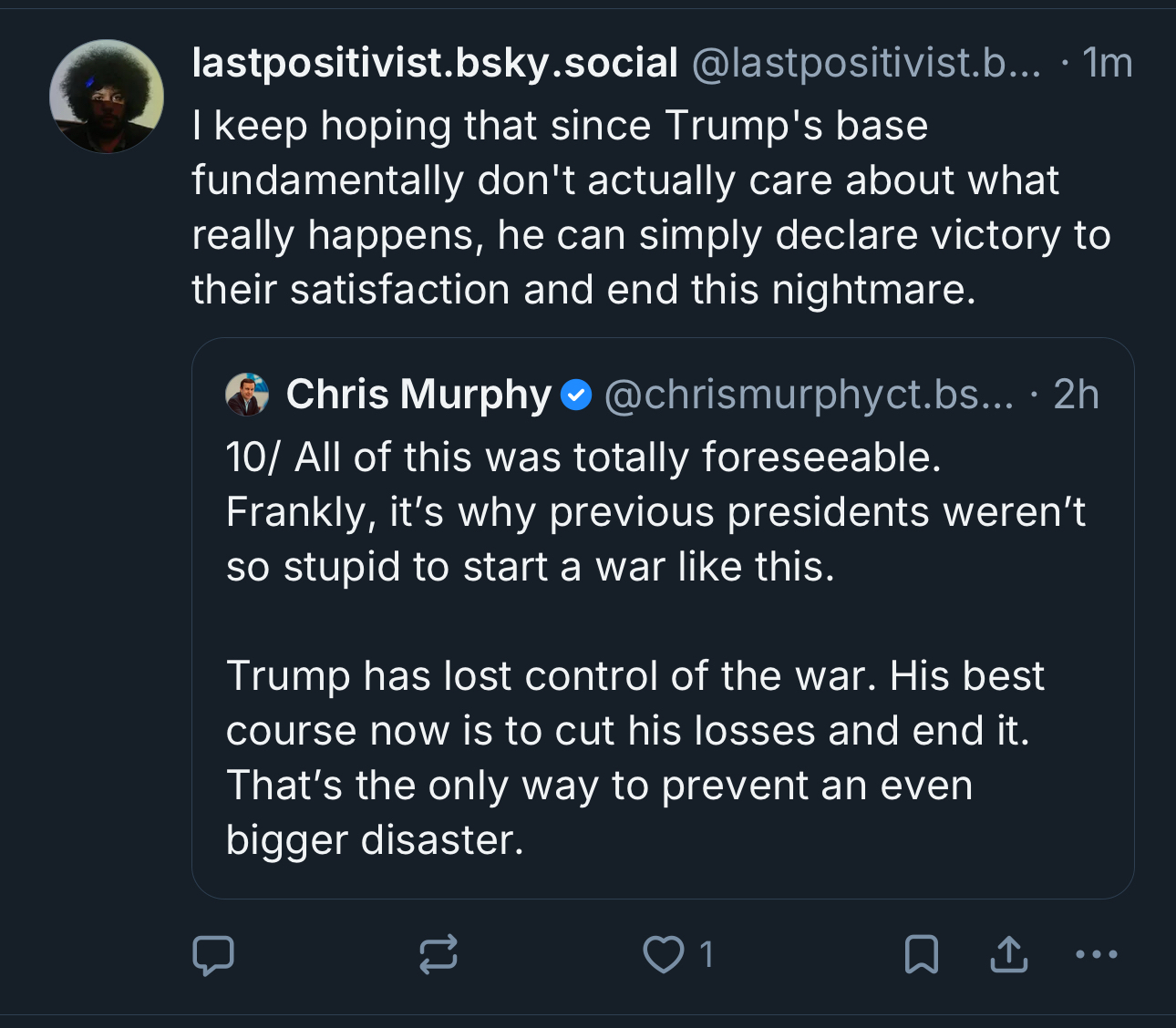Like the post with the heart icon
1176x1028 pixels.
click(x=663, y=955)
